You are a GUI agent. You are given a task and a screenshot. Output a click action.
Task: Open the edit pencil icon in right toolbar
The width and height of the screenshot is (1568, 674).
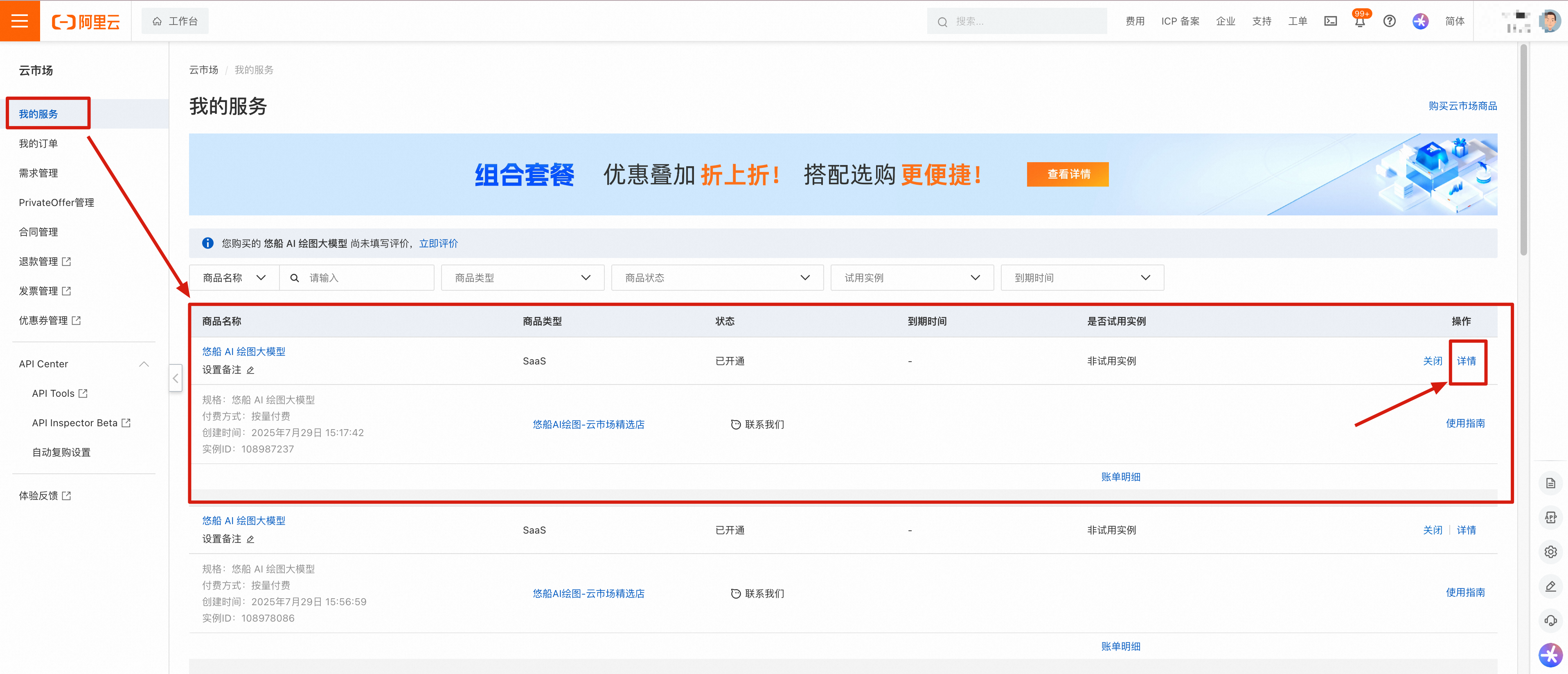[1550, 586]
